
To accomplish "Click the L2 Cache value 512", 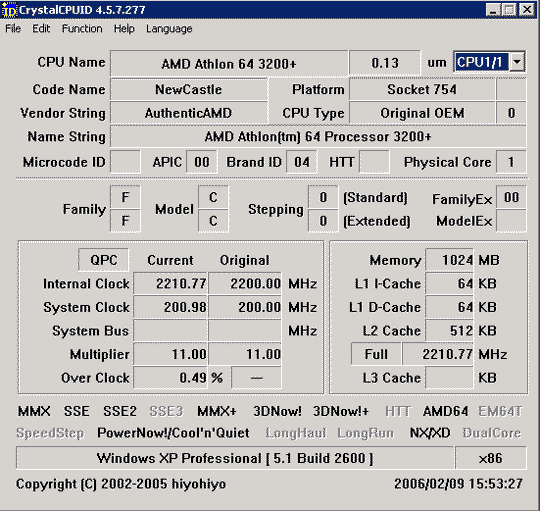I will pyautogui.click(x=449, y=331).
